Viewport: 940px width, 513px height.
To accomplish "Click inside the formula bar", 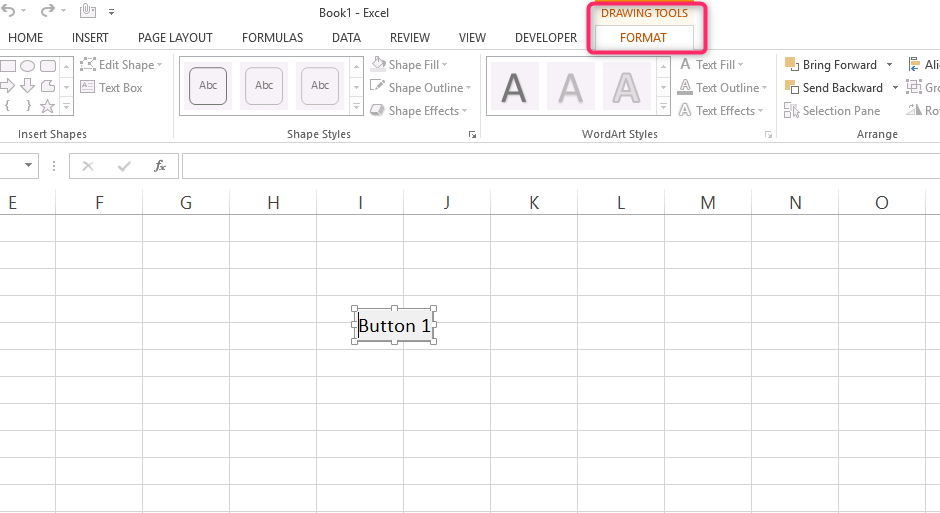I will point(560,166).
